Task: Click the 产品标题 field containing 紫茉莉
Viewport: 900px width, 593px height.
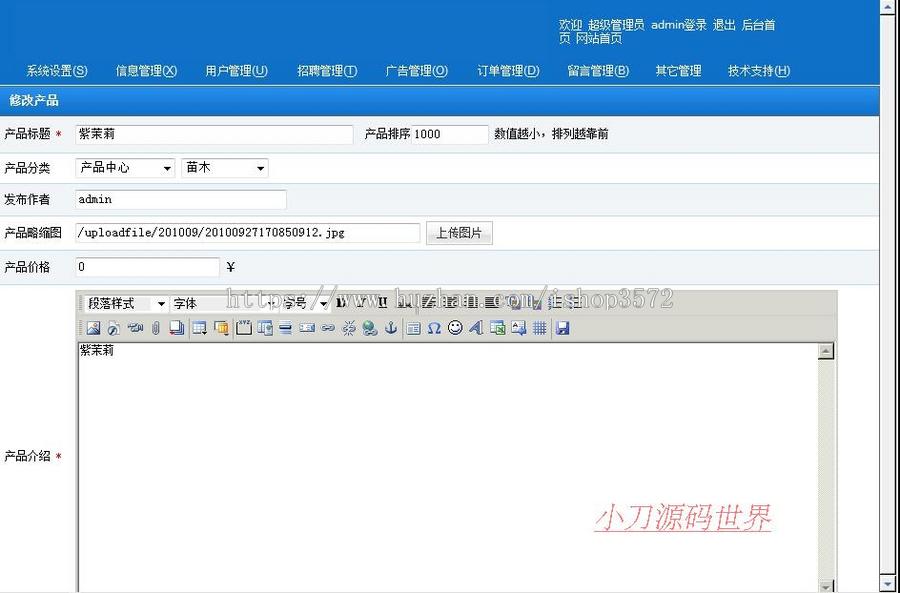Action: [214, 134]
